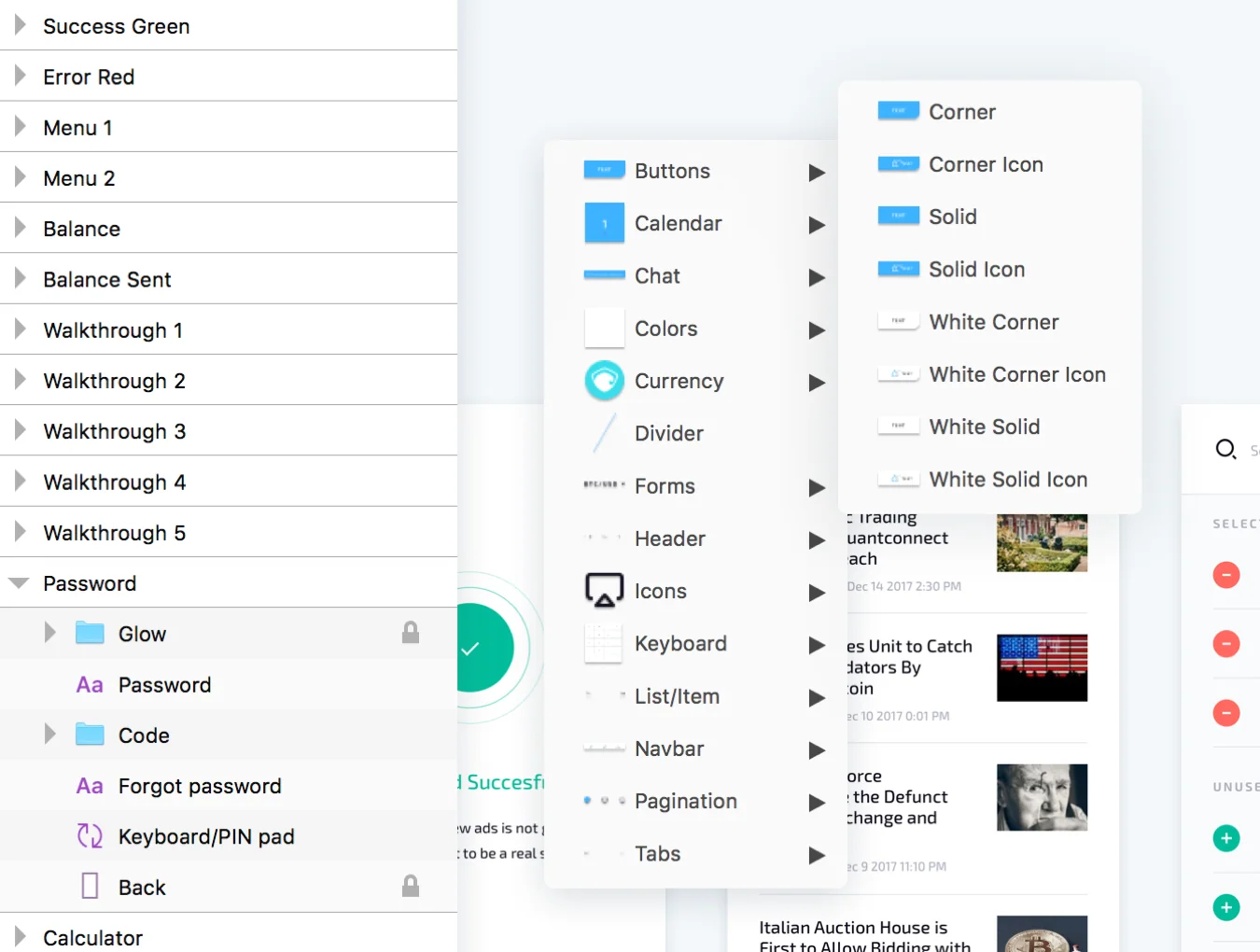Click the first green plus button
Viewport: 1260px width, 952px height.
[1226, 838]
